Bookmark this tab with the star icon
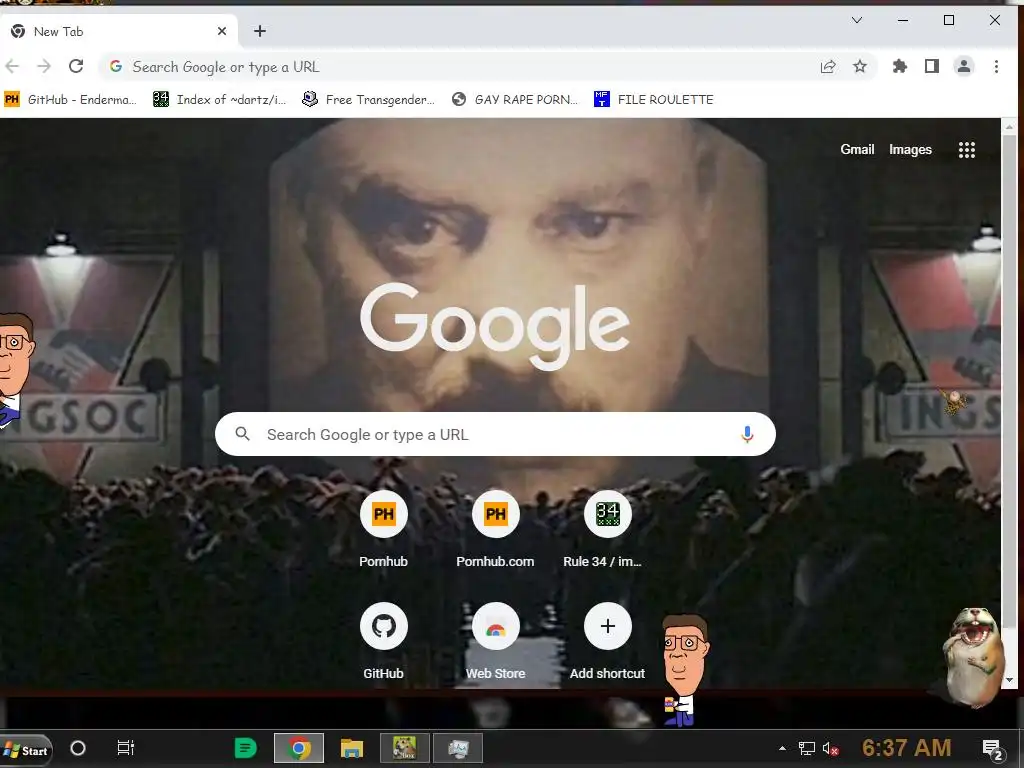Viewport: 1024px width, 768px height. point(860,67)
